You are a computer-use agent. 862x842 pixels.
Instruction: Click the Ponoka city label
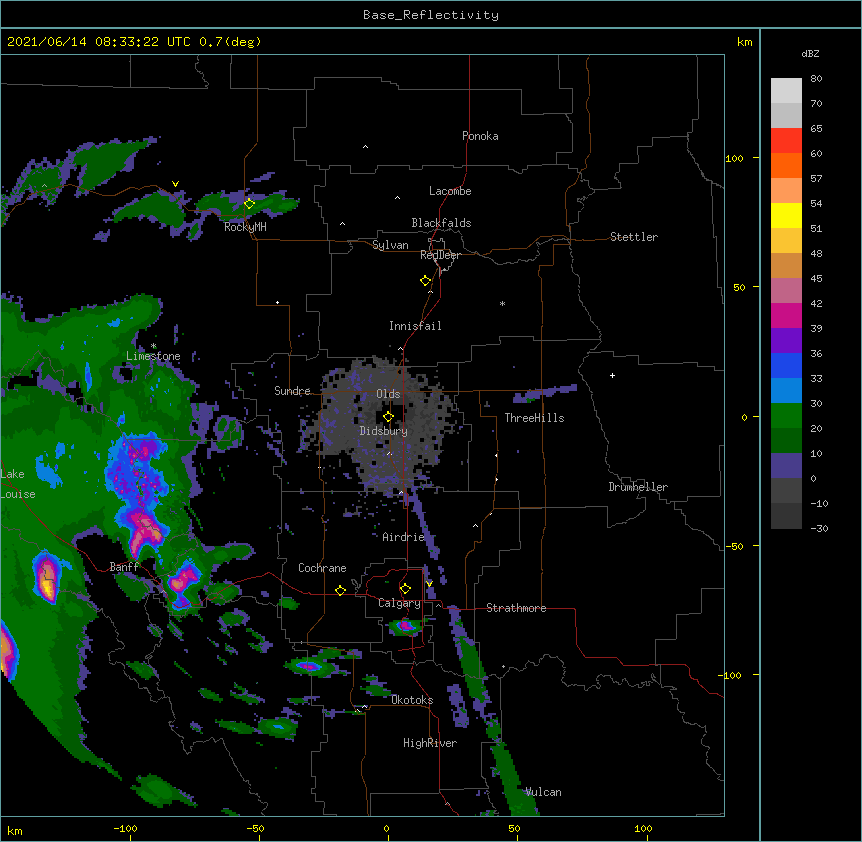pyautogui.click(x=480, y=136)
